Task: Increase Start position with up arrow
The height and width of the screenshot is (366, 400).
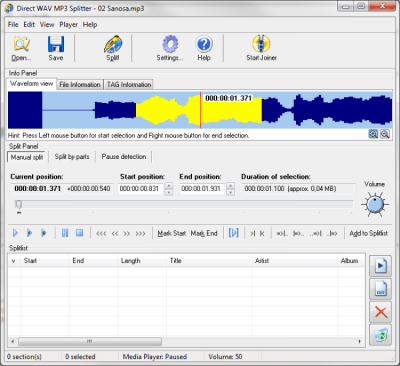Action: point(169,186)
